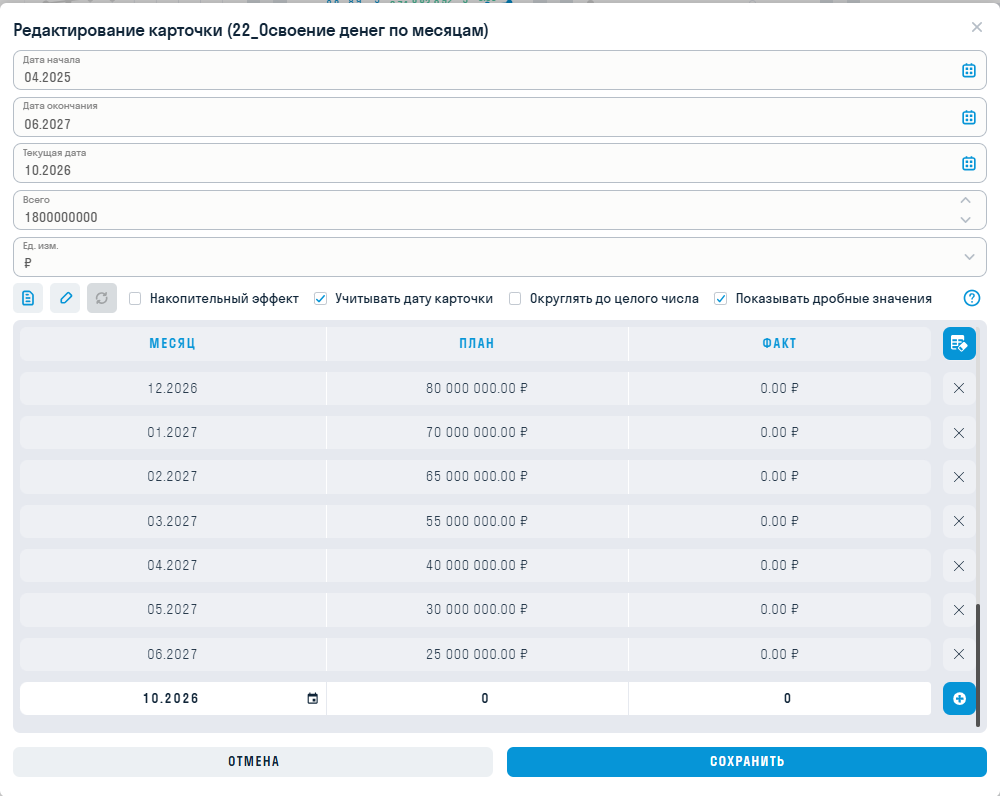Click the pencil edit icon
Image resolution: width=1000 pixels, height=796 pixels.
(x=65, y=298)
